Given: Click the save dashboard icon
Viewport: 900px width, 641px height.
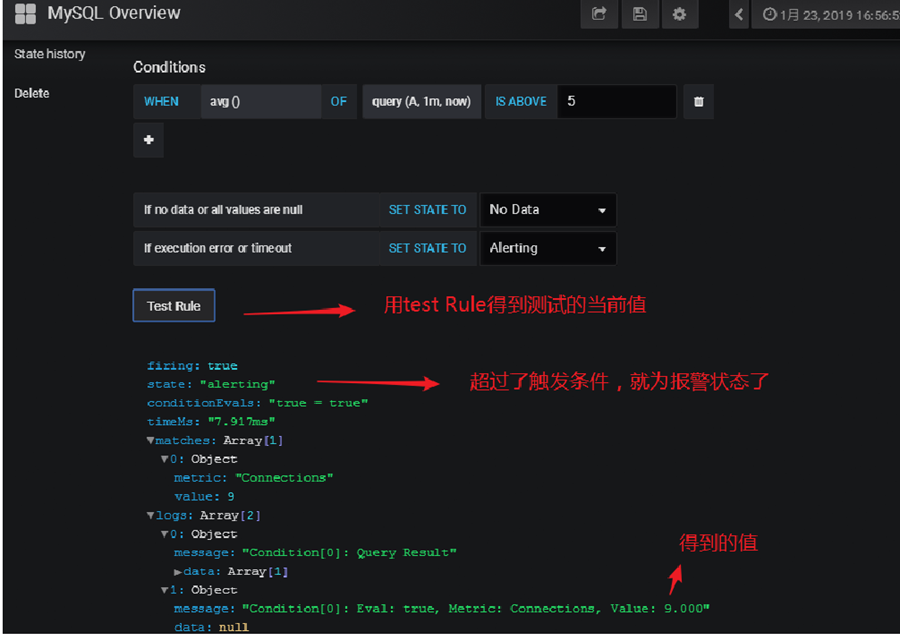Looking at the screenshot, I should (x=640, y=14).
